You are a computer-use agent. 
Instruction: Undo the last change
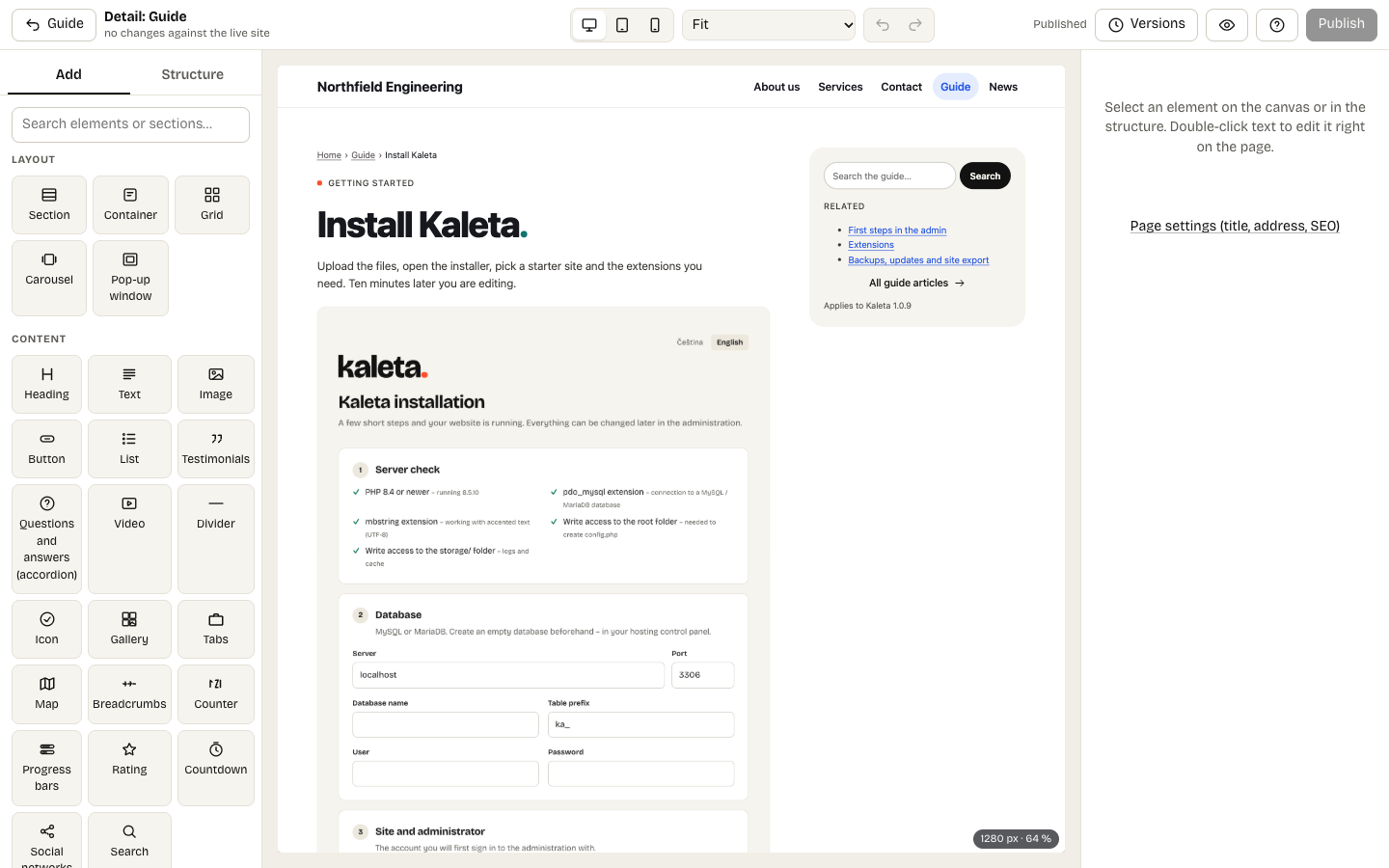point(883,25)
